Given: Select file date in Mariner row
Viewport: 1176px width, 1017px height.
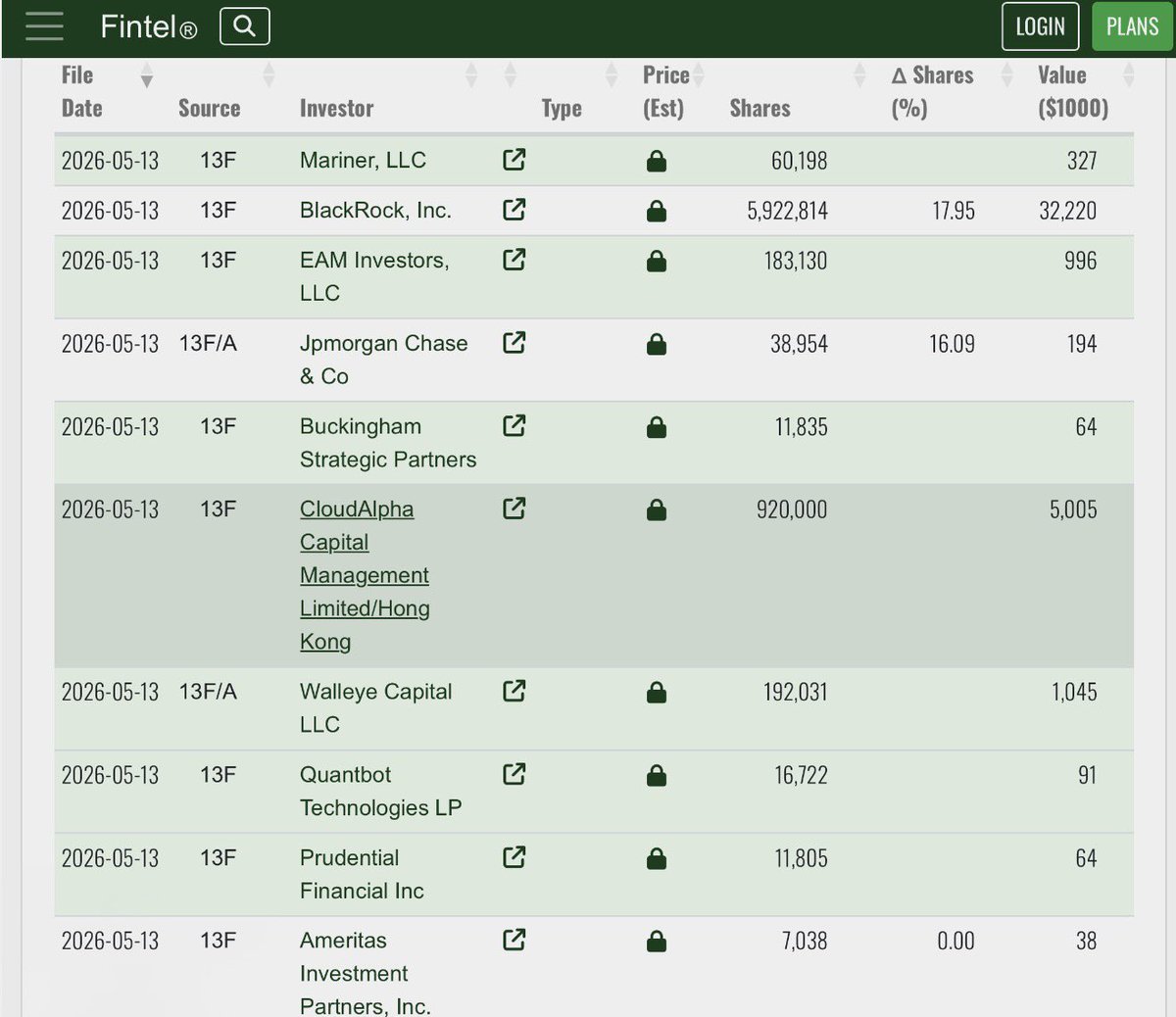Looking at the screenshot, I should pyautogui.click(x=110, y=161).
